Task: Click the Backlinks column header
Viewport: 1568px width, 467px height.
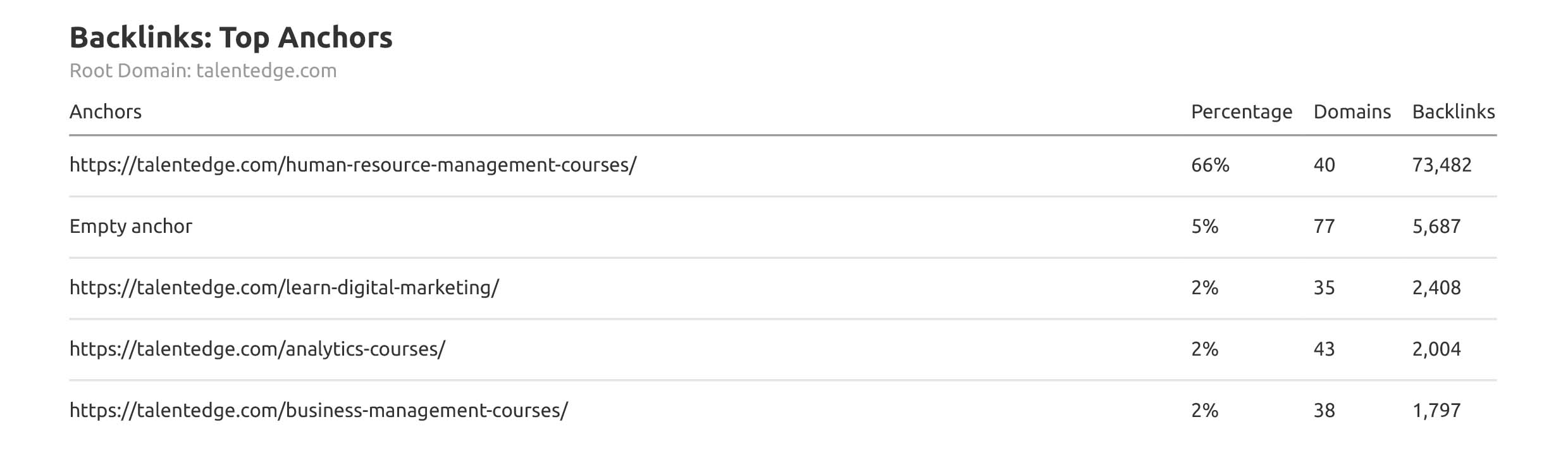Action: click(x=1453, y=112)
